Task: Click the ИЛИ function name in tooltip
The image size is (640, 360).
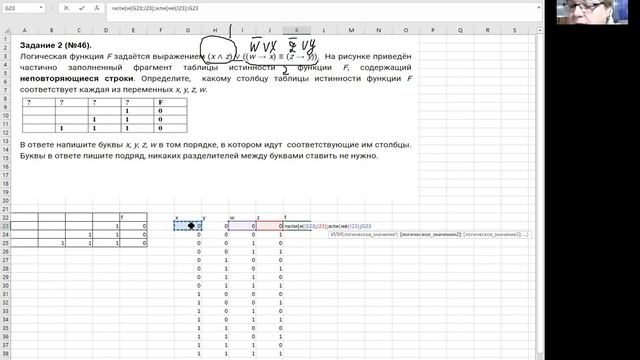Action: pyautogui.click(x=337, y=235)
